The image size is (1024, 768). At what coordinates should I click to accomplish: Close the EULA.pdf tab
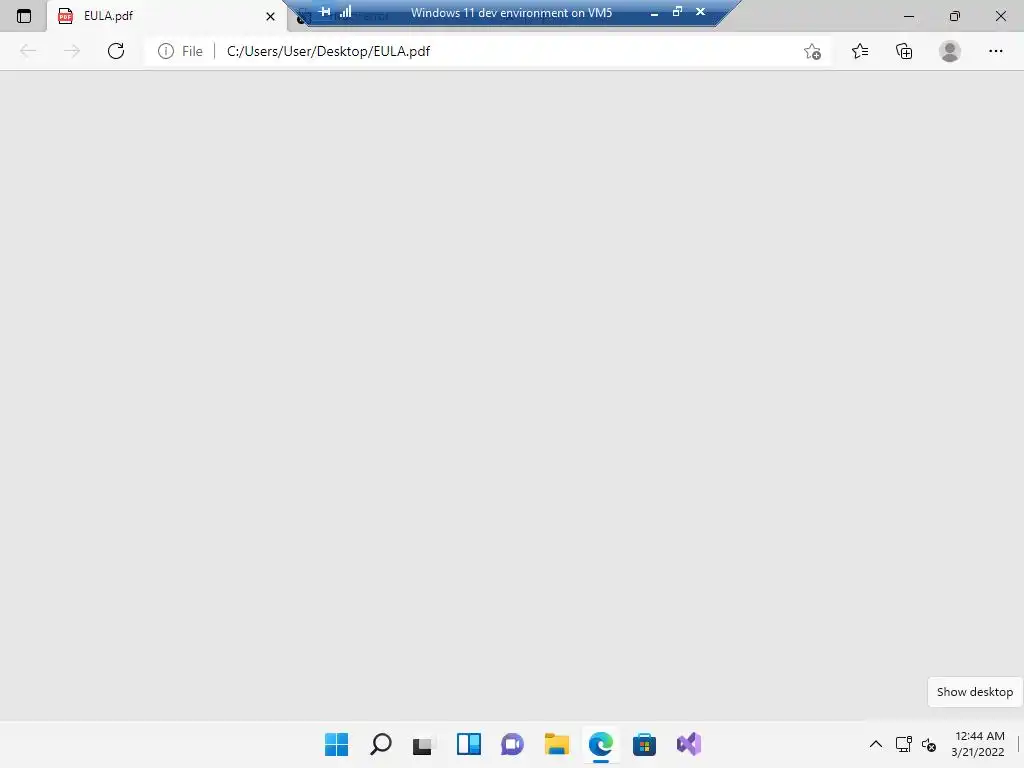click(x=270, y=16)
